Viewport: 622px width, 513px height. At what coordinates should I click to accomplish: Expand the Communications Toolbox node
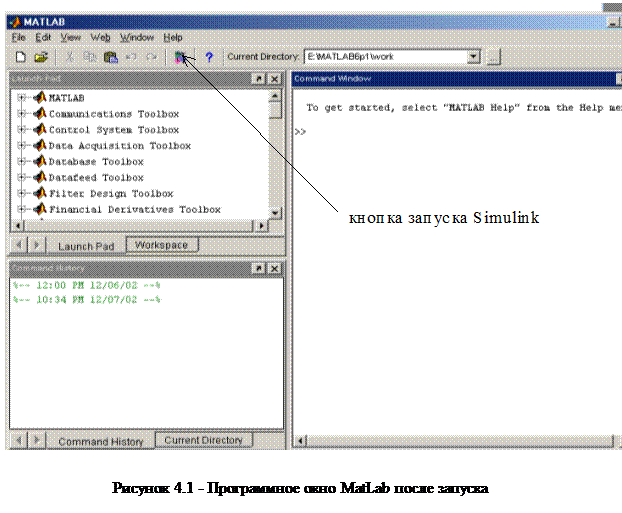(22, 113)
